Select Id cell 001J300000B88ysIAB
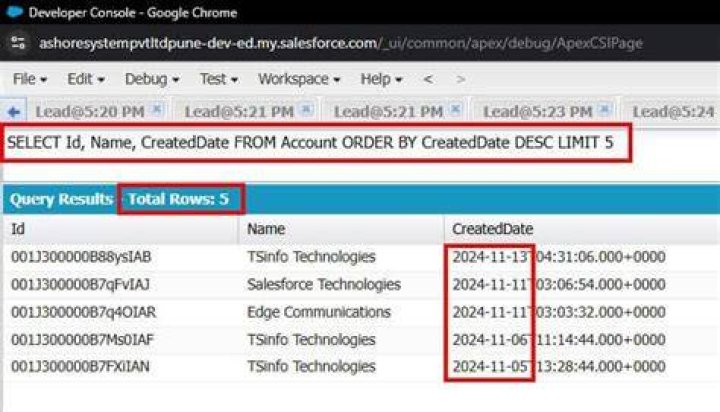 [81, 257]
